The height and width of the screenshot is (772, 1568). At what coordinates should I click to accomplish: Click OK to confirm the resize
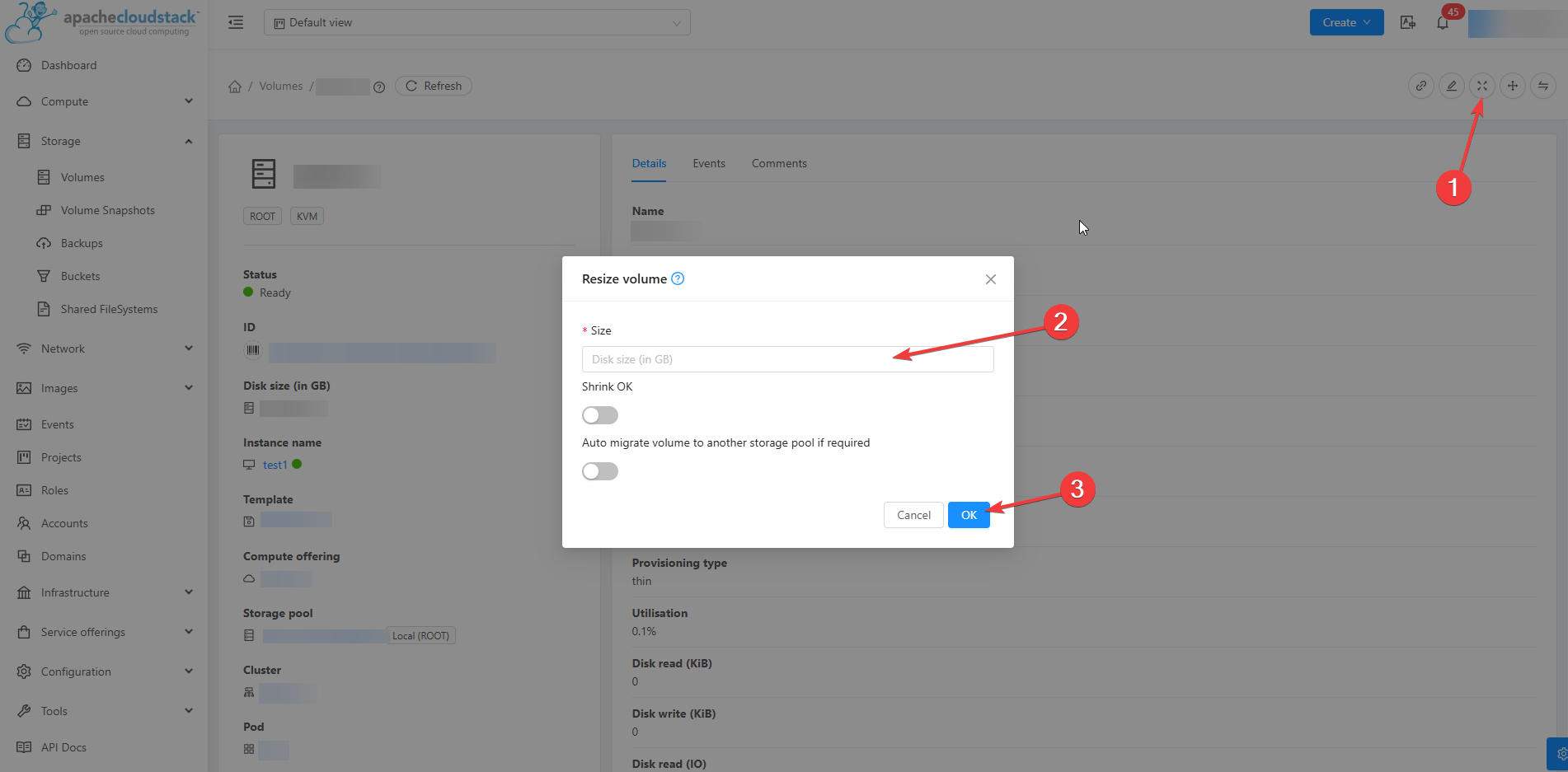[968, 515]
